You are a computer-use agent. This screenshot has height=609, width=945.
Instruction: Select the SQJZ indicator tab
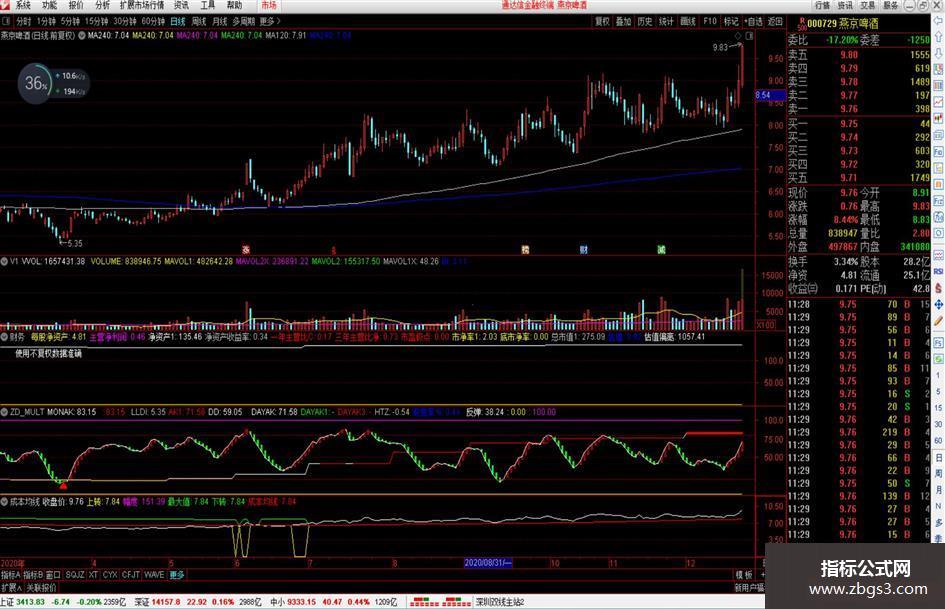(x=75, y=575)
